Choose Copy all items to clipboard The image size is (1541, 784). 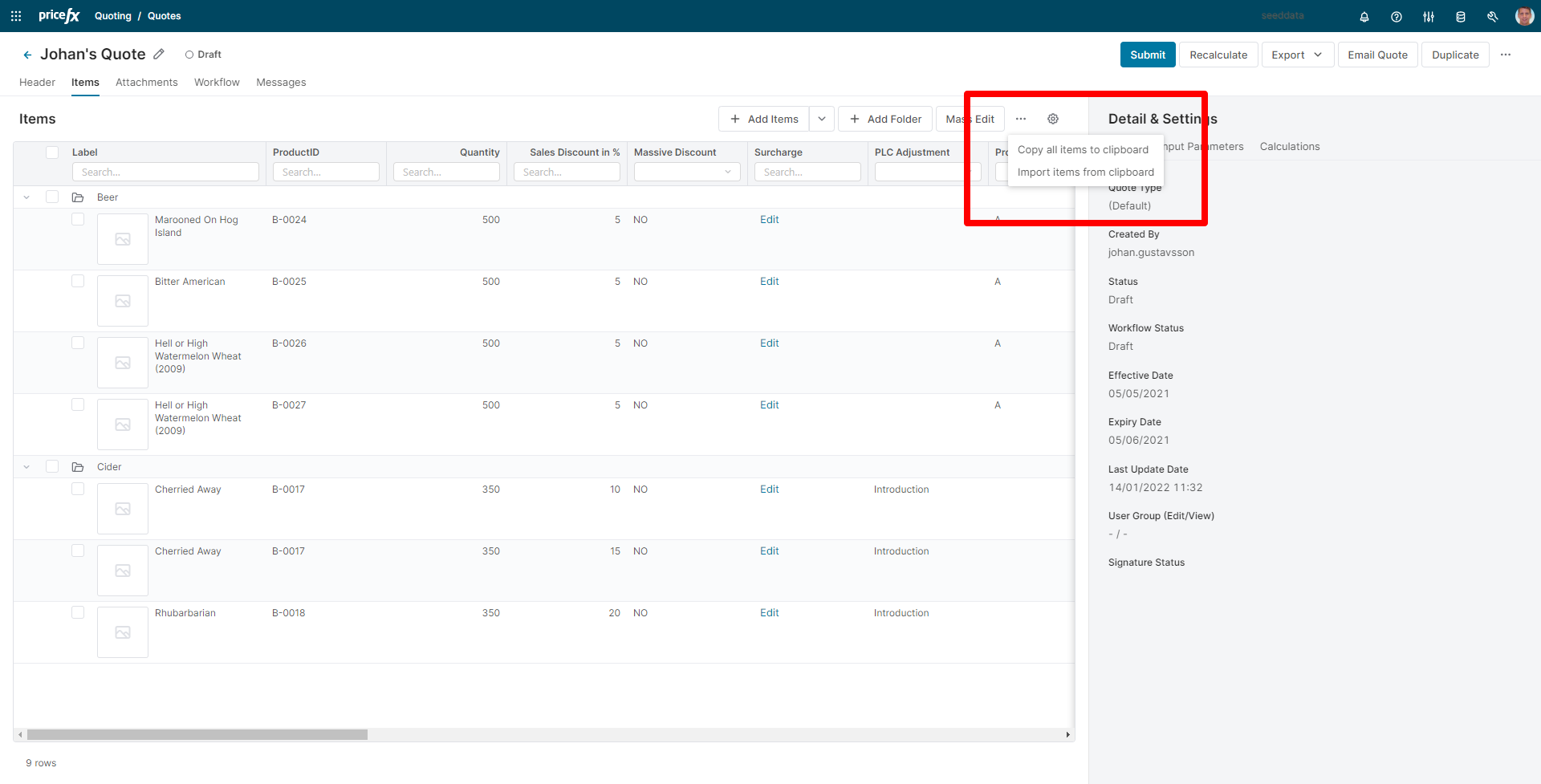click(1083, 150)
